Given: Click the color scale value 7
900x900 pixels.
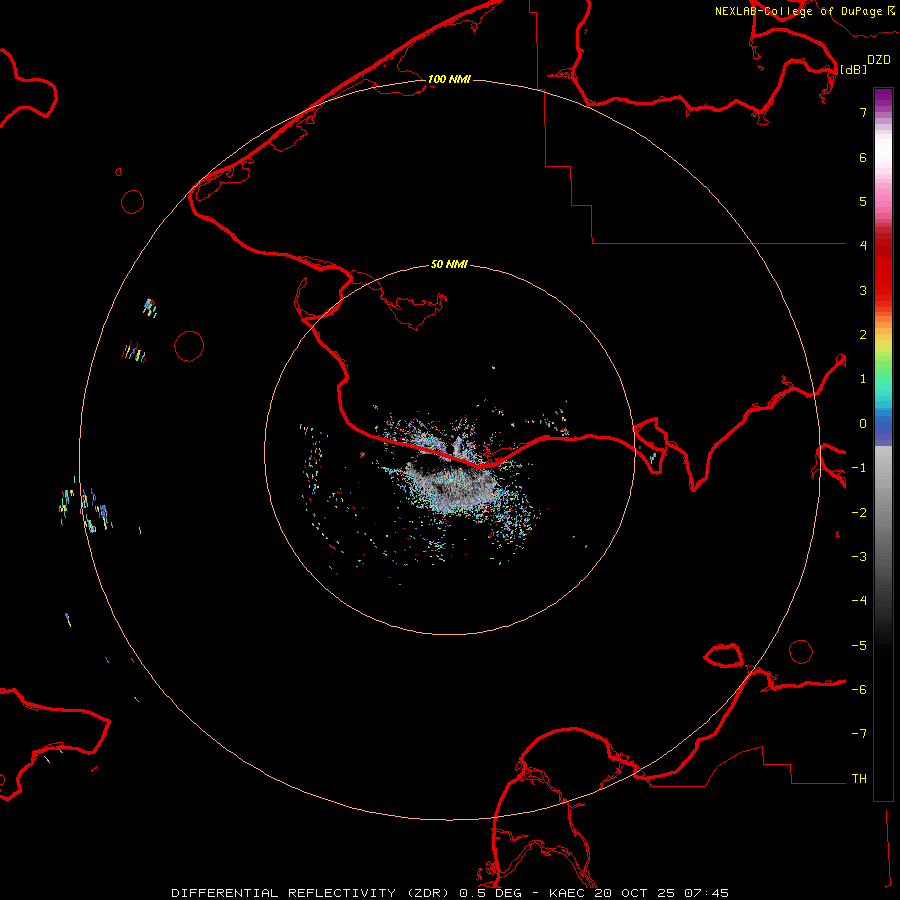Looking at the screenshot, I should [863, 112].
